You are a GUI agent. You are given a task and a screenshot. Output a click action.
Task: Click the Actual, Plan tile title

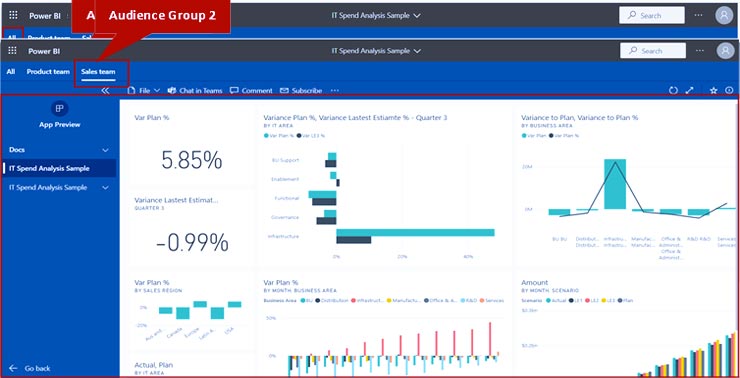pyautogui.click(x=153, y=365)
